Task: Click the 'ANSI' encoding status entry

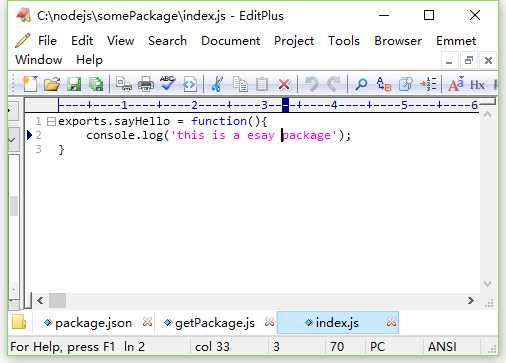Action: tap(442, 347)
